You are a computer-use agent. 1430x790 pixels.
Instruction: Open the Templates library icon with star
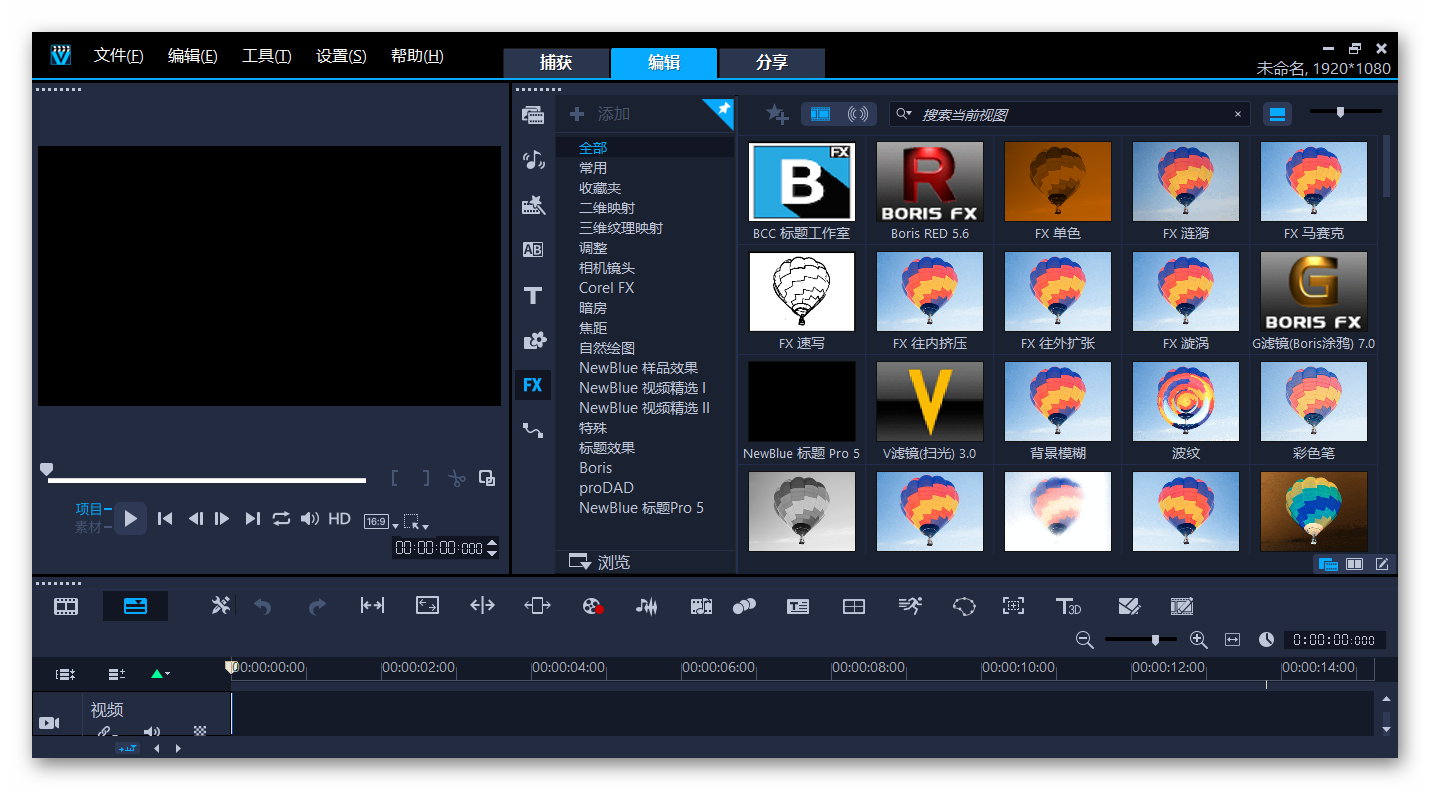tap(533, 205)
